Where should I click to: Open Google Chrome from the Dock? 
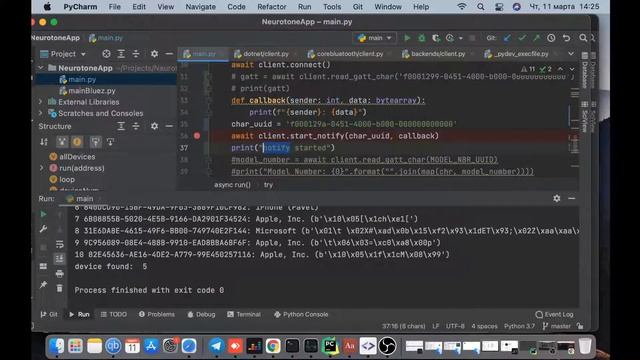273,346
